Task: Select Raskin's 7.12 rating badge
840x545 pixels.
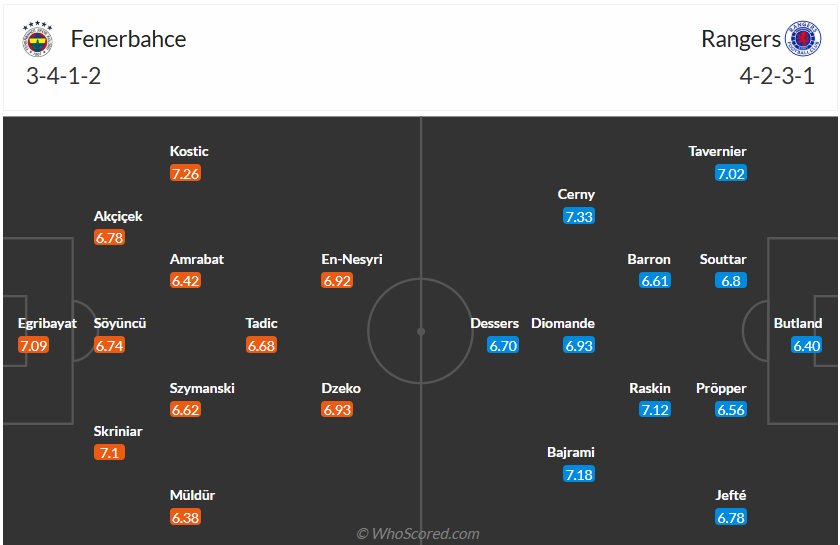Action: pyautogui.click(x=655, y=409)
